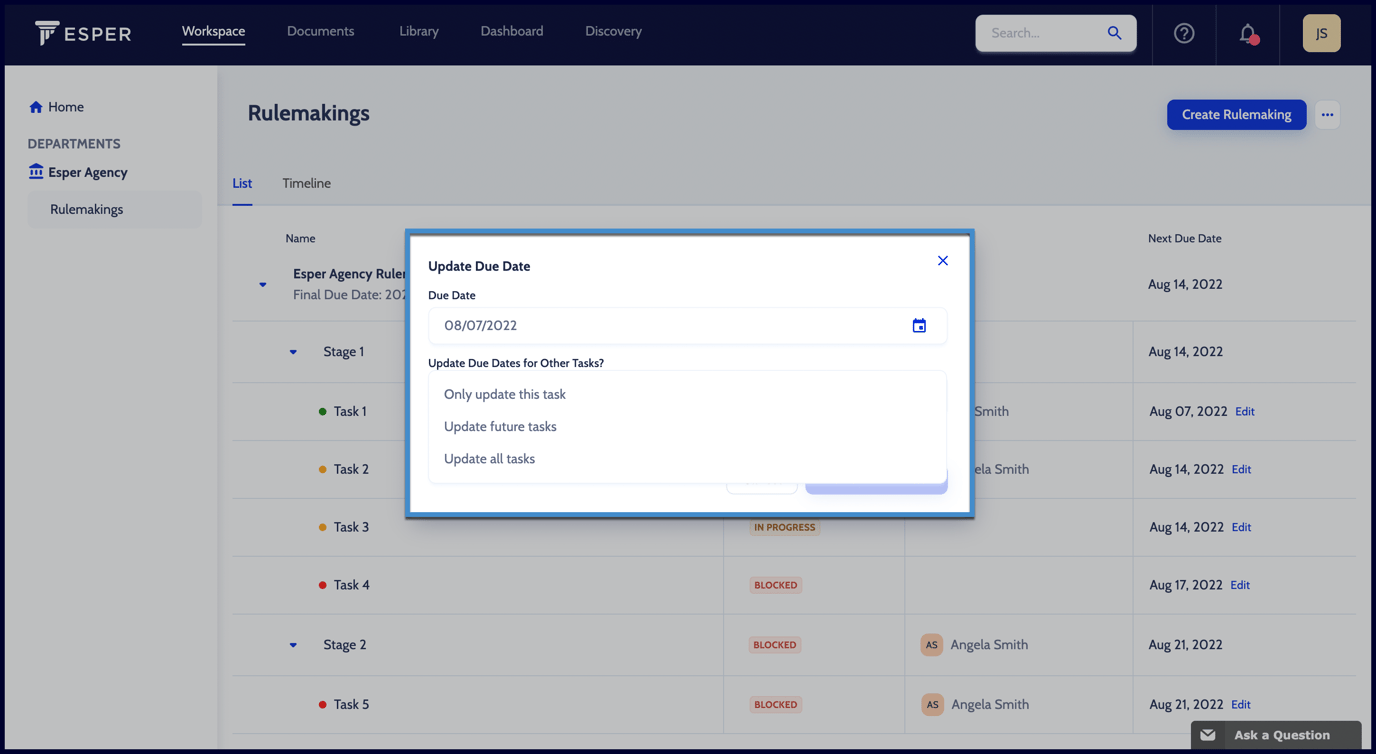This screenshot has height=754, width=1376.
Task: Click the search magnifier icon
Action: [1114, 33]
